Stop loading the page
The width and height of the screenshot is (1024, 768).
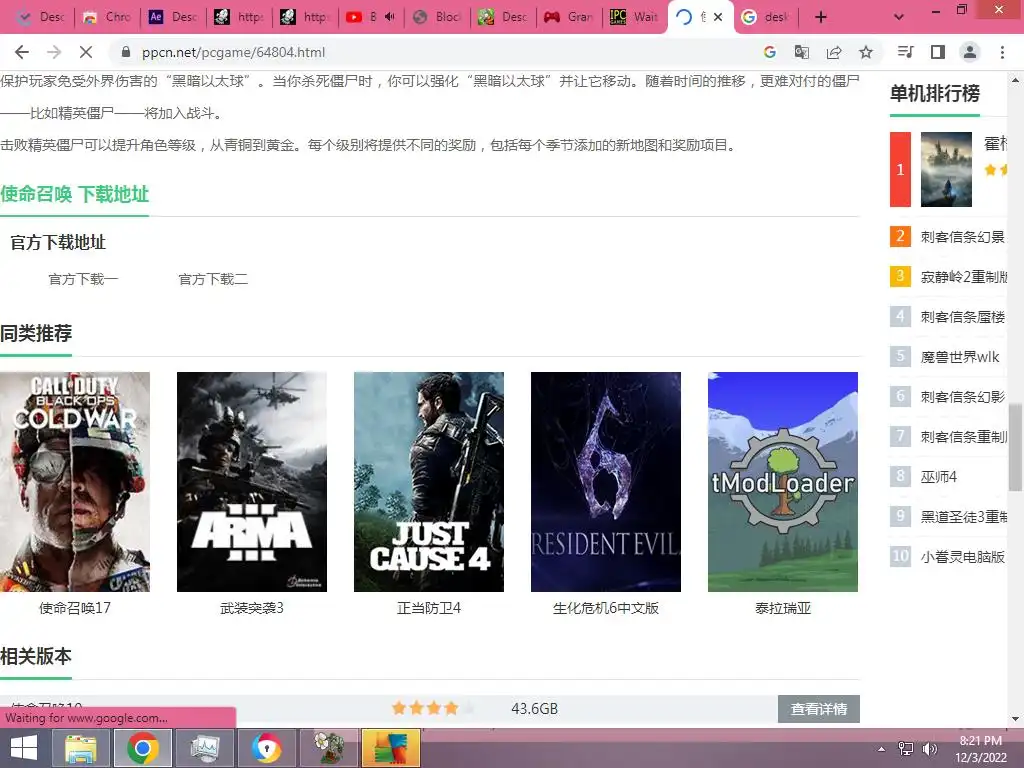pyautogui.click(x=86, y=52)
